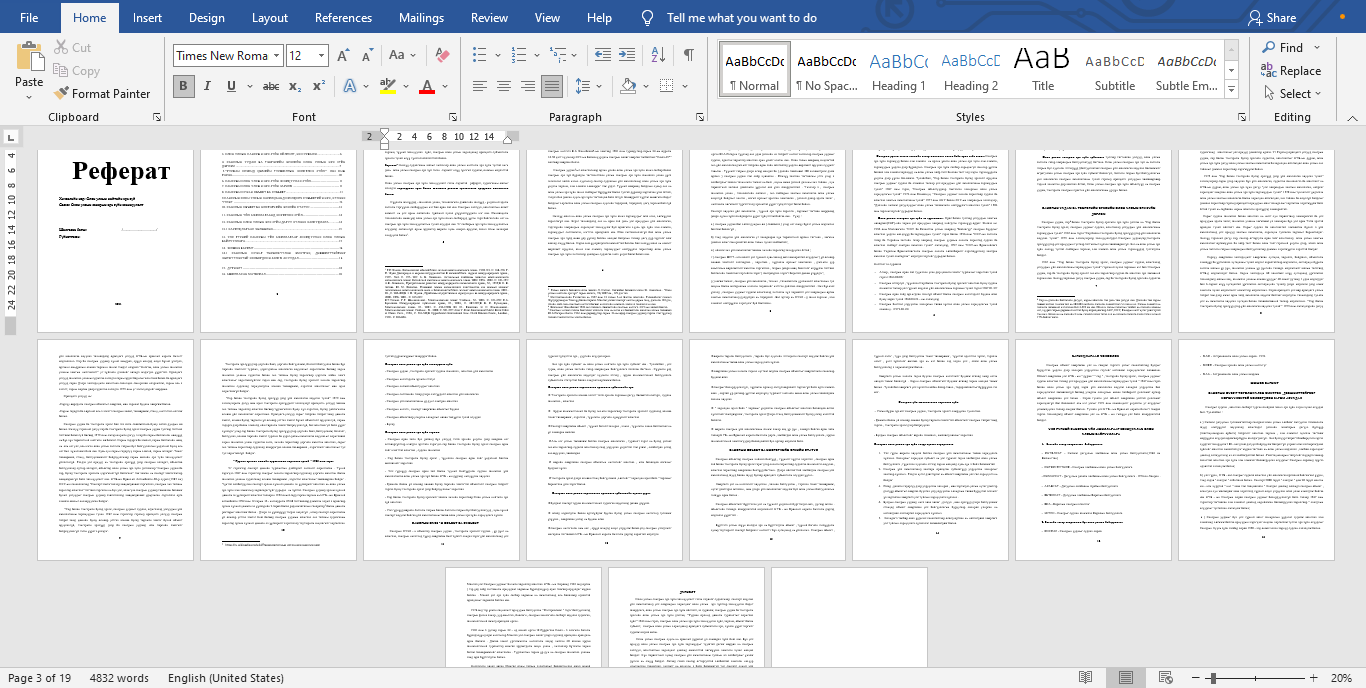The height and width of the screenshot is (688, 1366).
Task: Open the Select dropdown in Editing
Action: (1294, 93)
